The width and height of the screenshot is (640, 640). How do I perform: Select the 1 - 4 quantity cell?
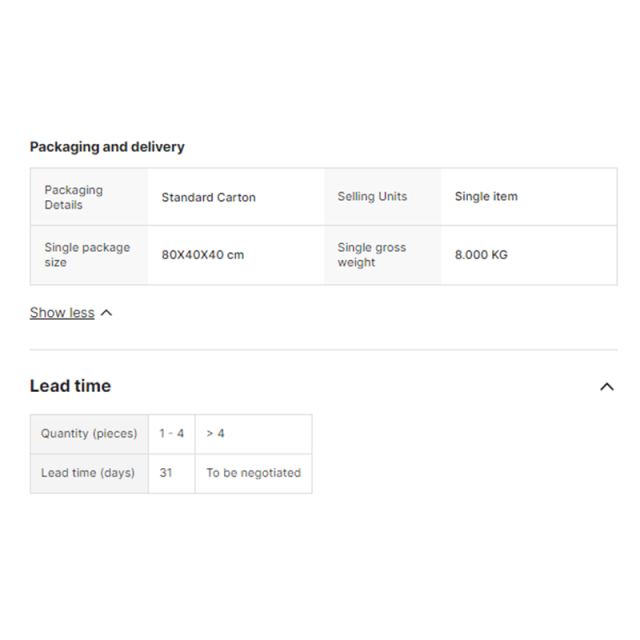coord(172,433)
